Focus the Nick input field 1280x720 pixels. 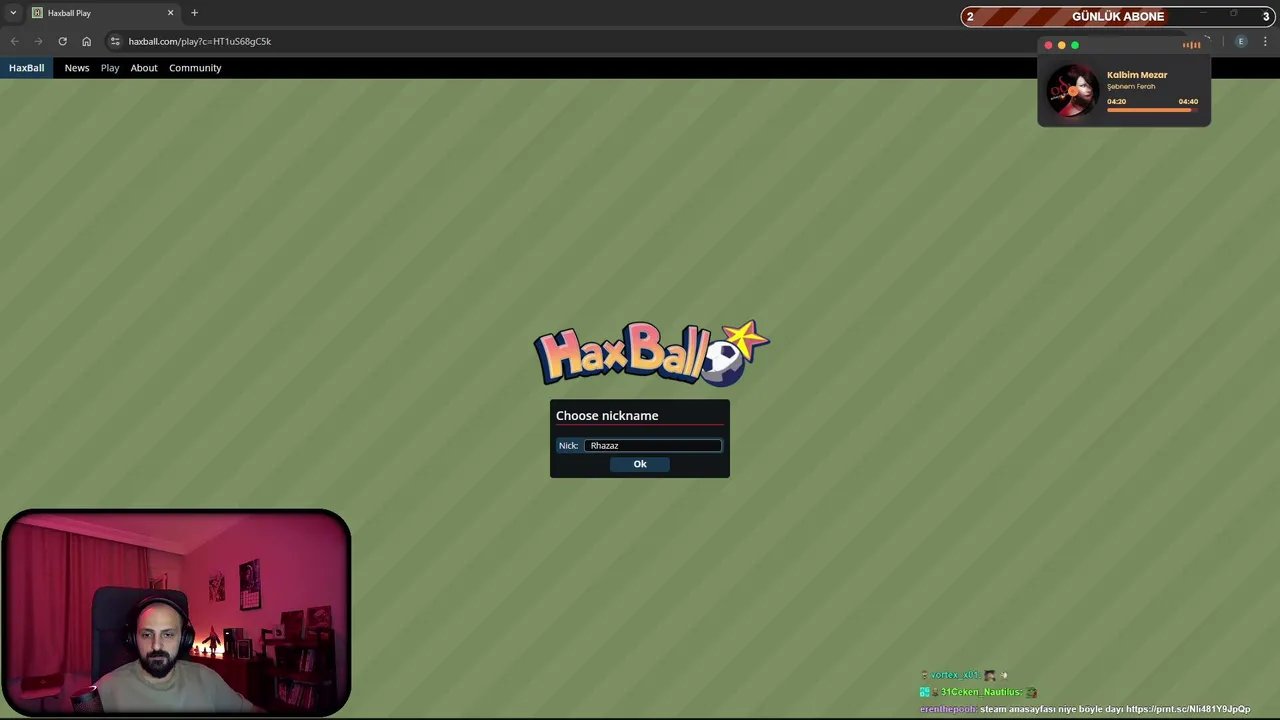pos(652,445)
